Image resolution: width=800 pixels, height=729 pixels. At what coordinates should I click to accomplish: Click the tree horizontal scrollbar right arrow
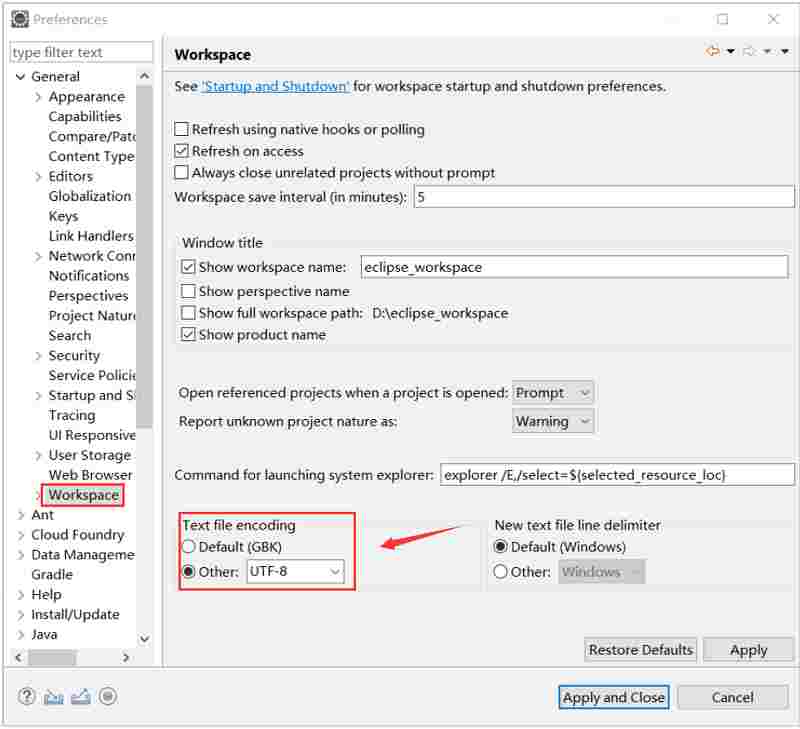(126, 657)
